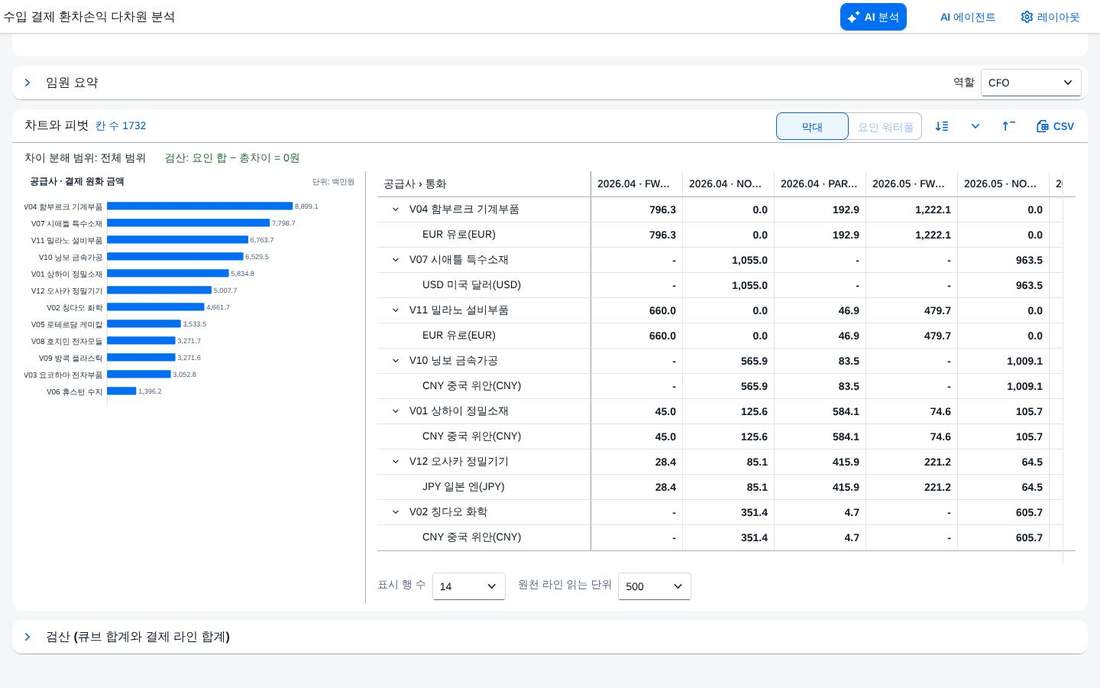Click the V02 칭다오 bar in chart
Viewport: 1100px width, 688px height.
(x=156, y=307)
